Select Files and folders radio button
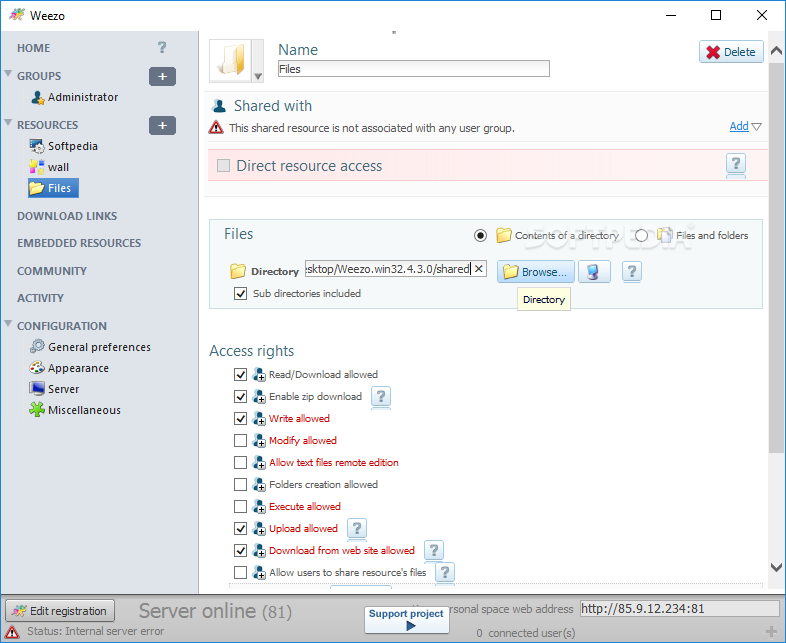 click(x=641, y=235)
